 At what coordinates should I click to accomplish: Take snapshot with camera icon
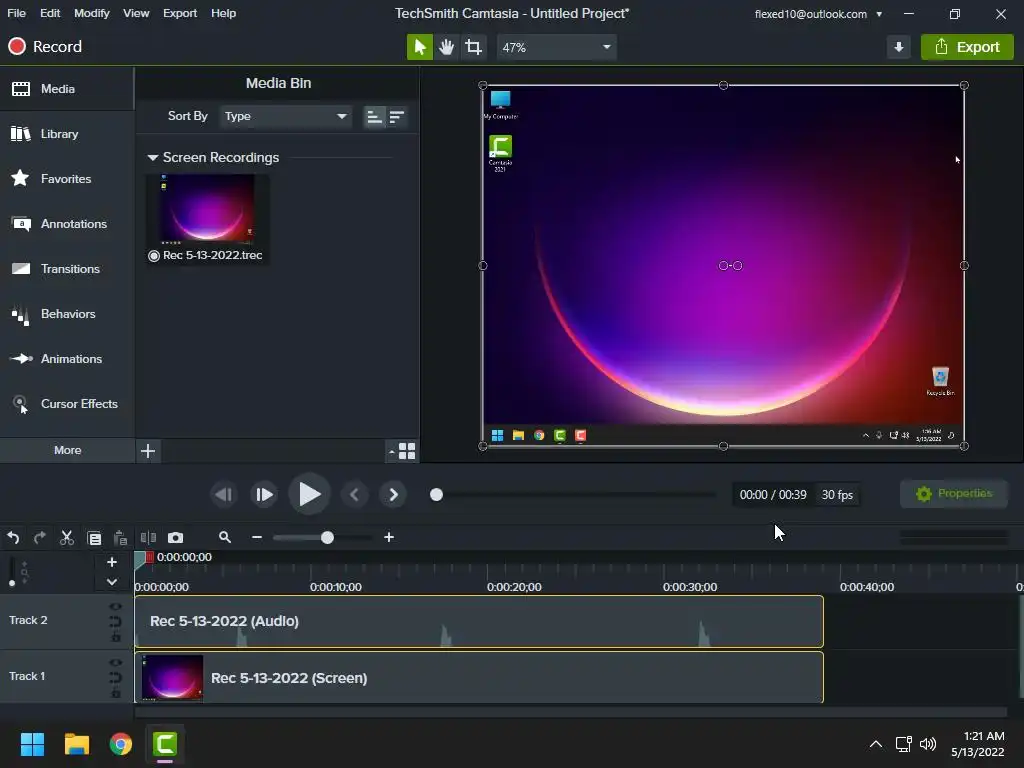175,537
